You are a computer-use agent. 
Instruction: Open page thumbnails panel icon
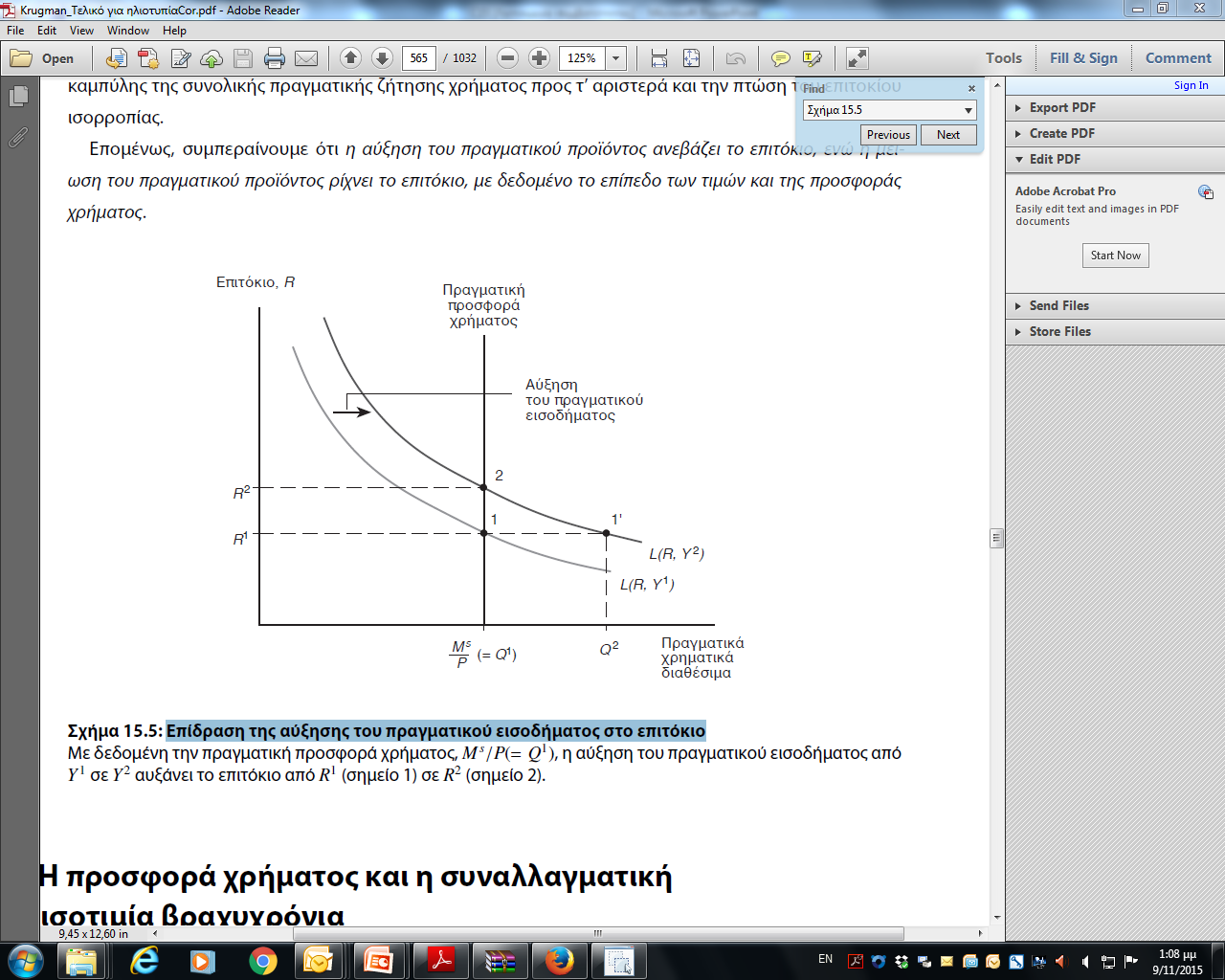(17, 97)
